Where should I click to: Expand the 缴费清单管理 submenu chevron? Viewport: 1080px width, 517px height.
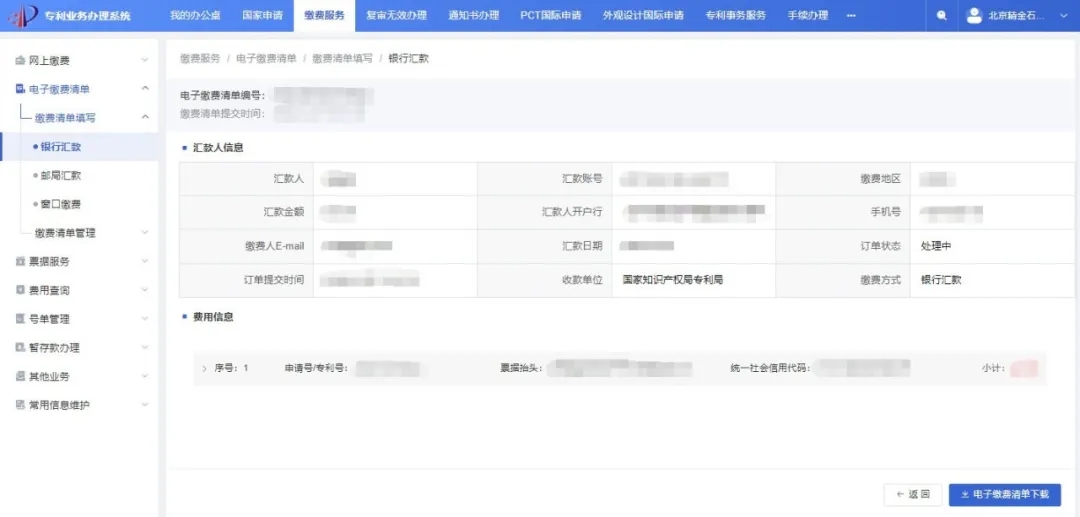click(145, 233)
